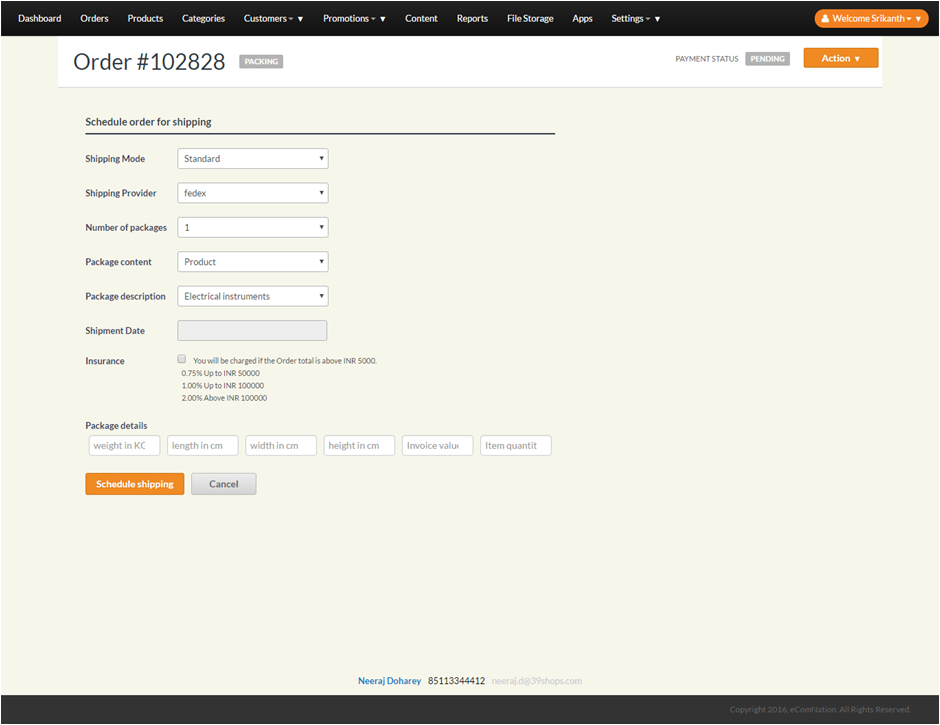Open the Package description dropdown
The width and height of the screenshot is (940, 725).
[252, 296]
